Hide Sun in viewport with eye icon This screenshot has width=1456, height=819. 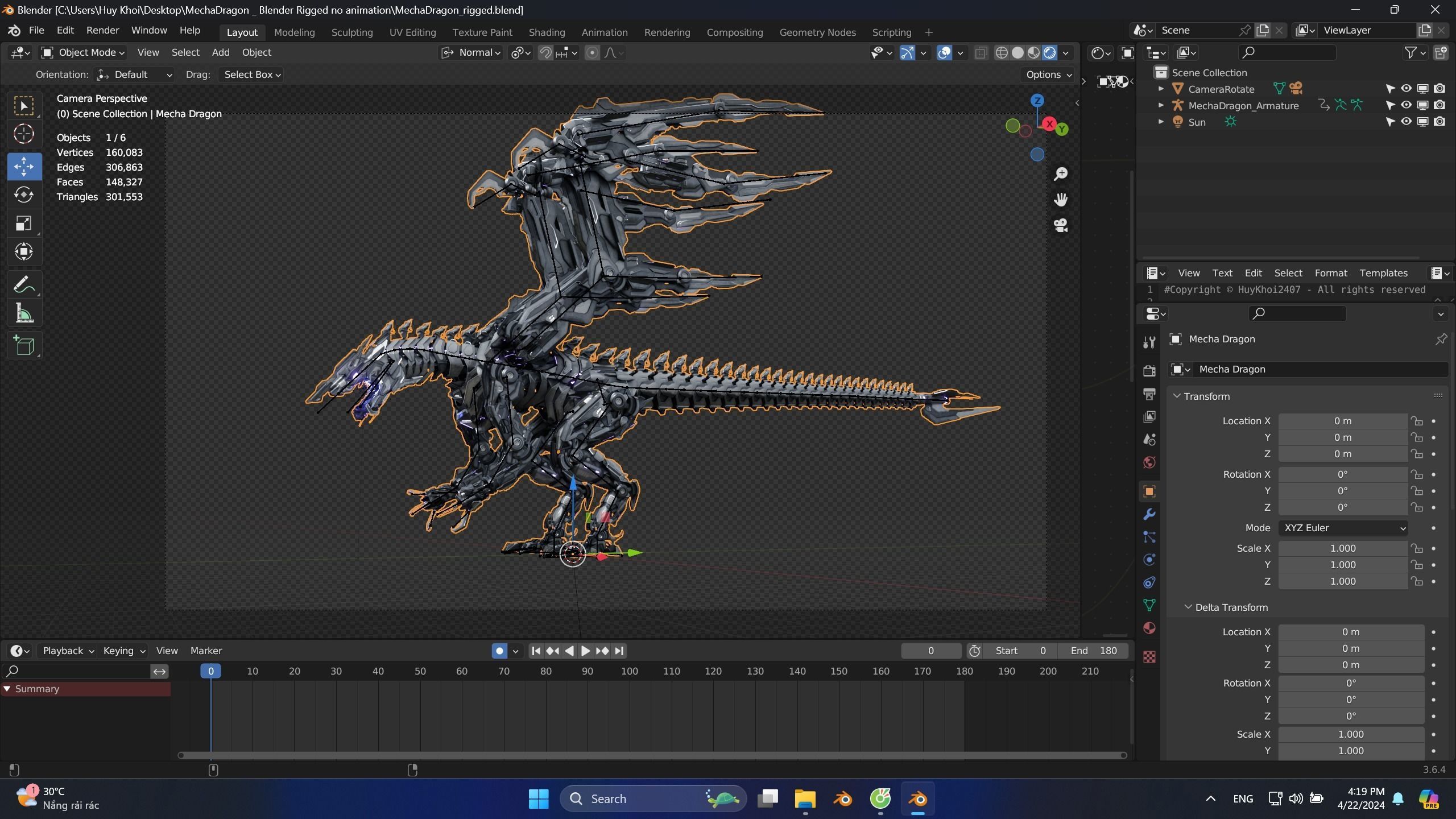(x=1406, y=122)
